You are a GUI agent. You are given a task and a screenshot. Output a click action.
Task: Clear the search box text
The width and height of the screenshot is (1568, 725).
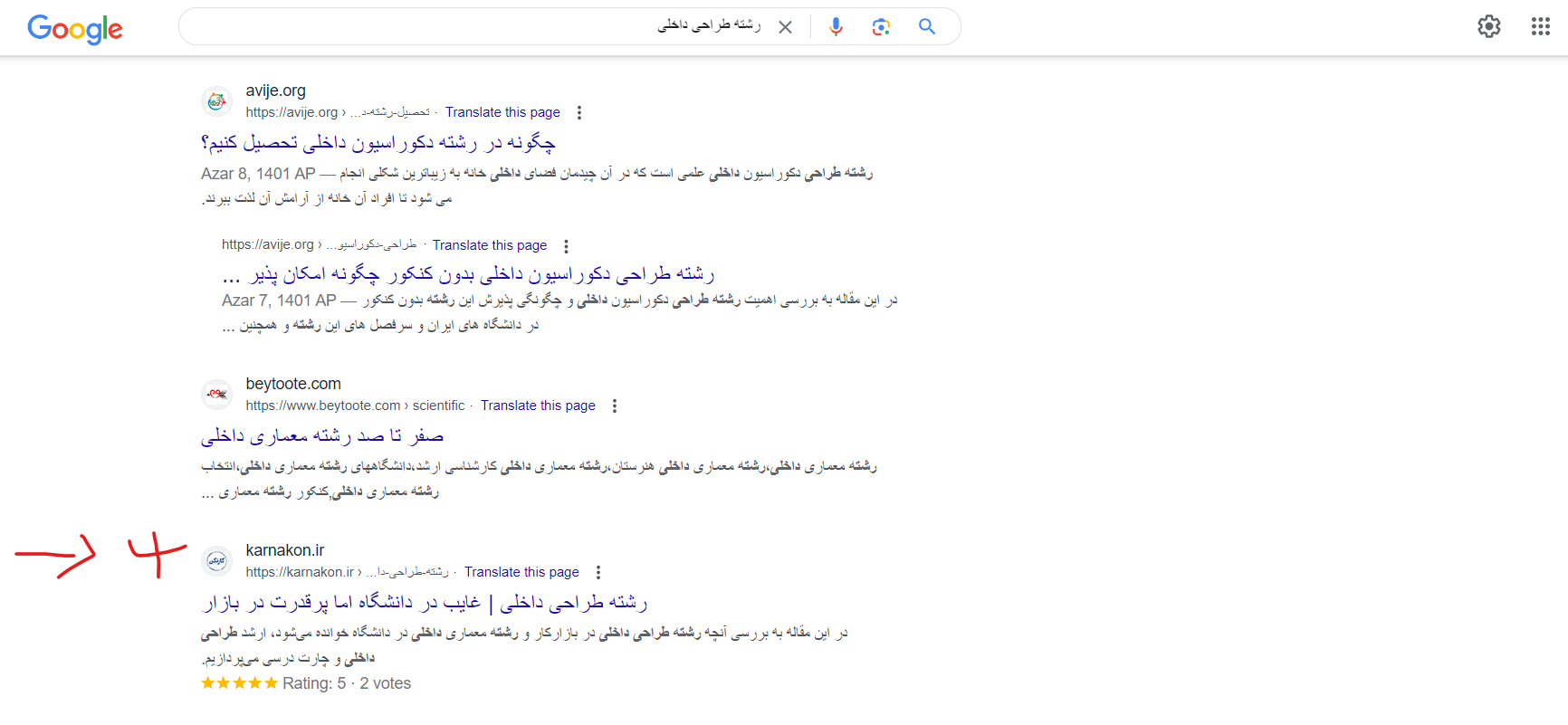coord(785,27)
